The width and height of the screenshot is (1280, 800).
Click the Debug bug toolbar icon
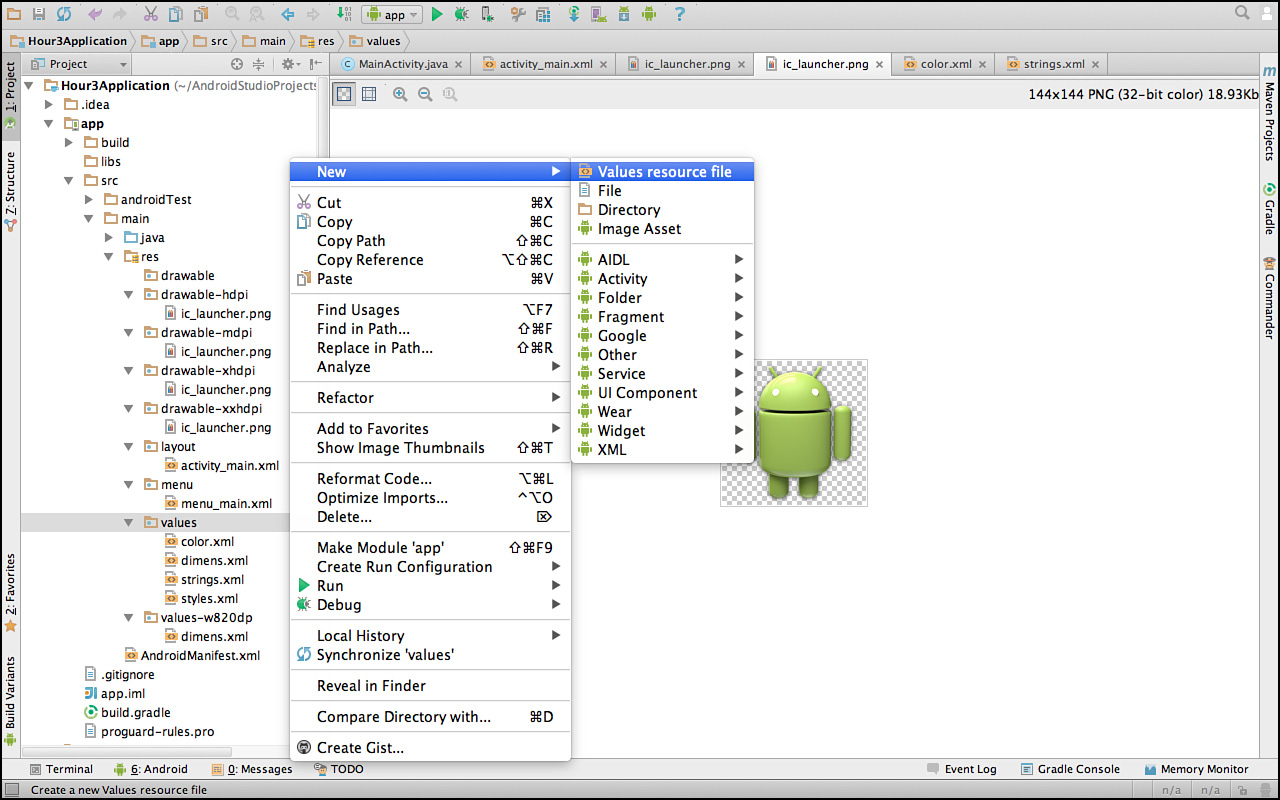point(461,14)
